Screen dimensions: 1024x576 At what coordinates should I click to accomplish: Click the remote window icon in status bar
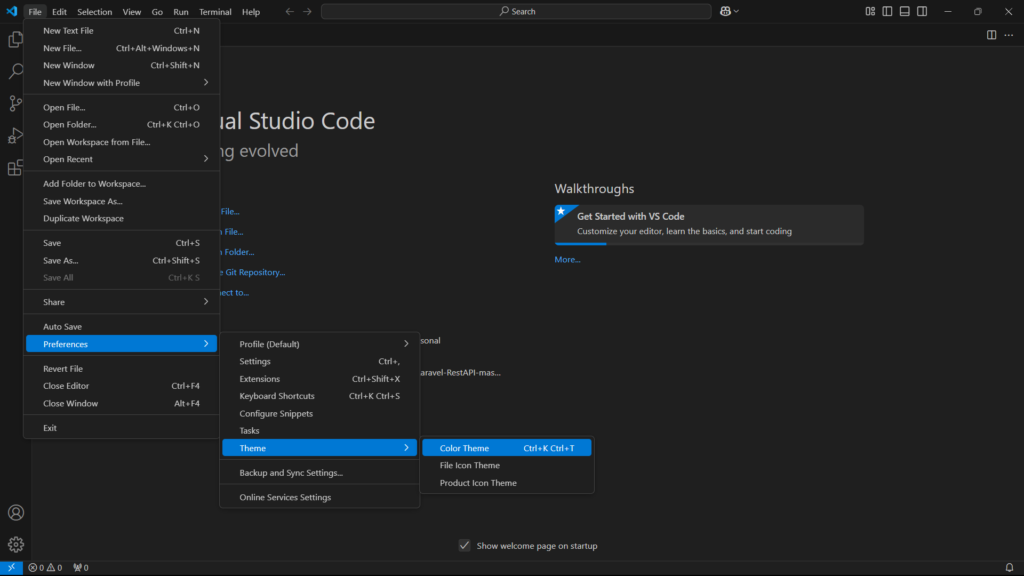tap(11, 568)
